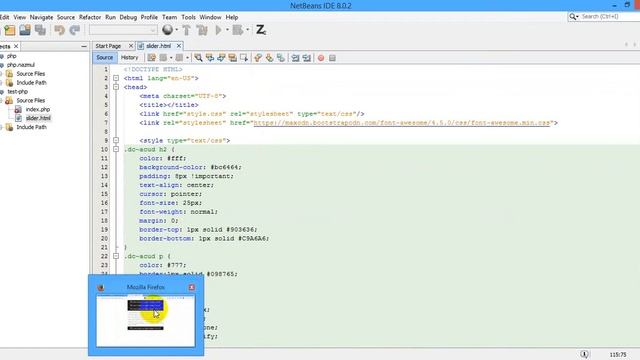Click the Find Previous Occurrence icon
This screenshot has width=640, height=360.
point(210,58)
